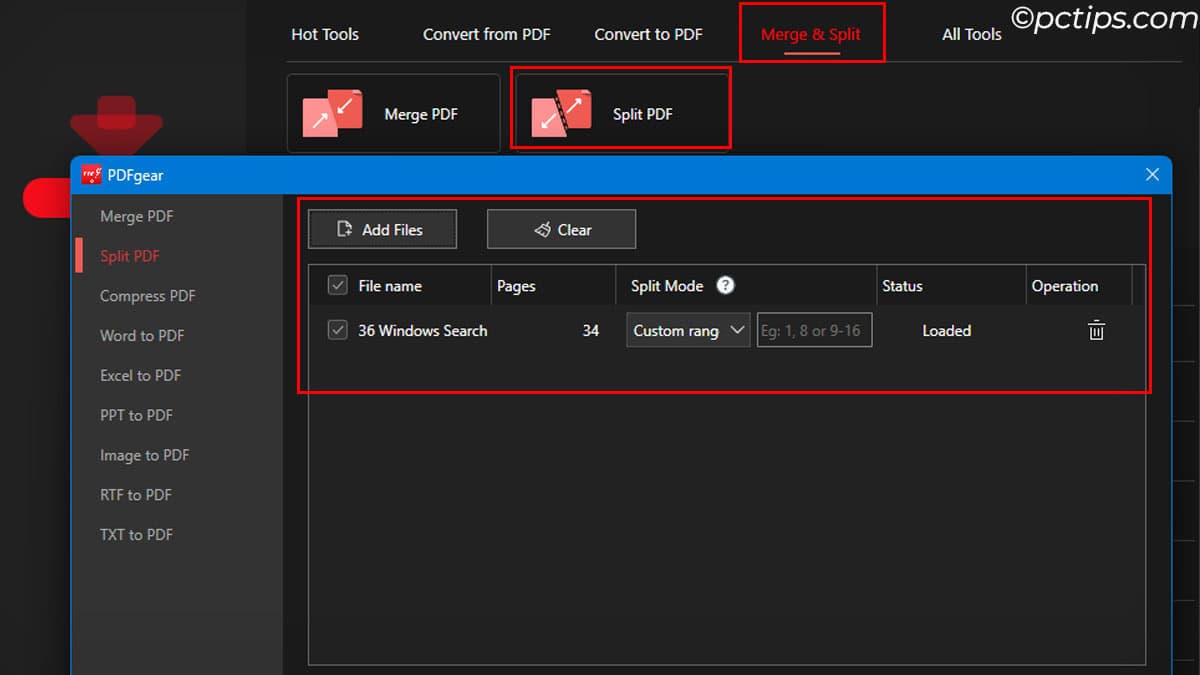Choose Compress PDF in the sidebar
Screen dimensions: 1200x675
pos(148,296)
